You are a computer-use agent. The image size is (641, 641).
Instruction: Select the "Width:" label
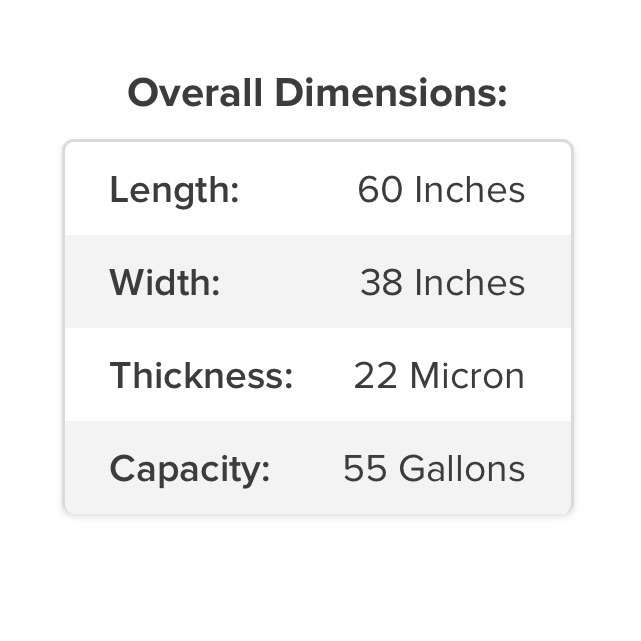(x=164, y=283)
